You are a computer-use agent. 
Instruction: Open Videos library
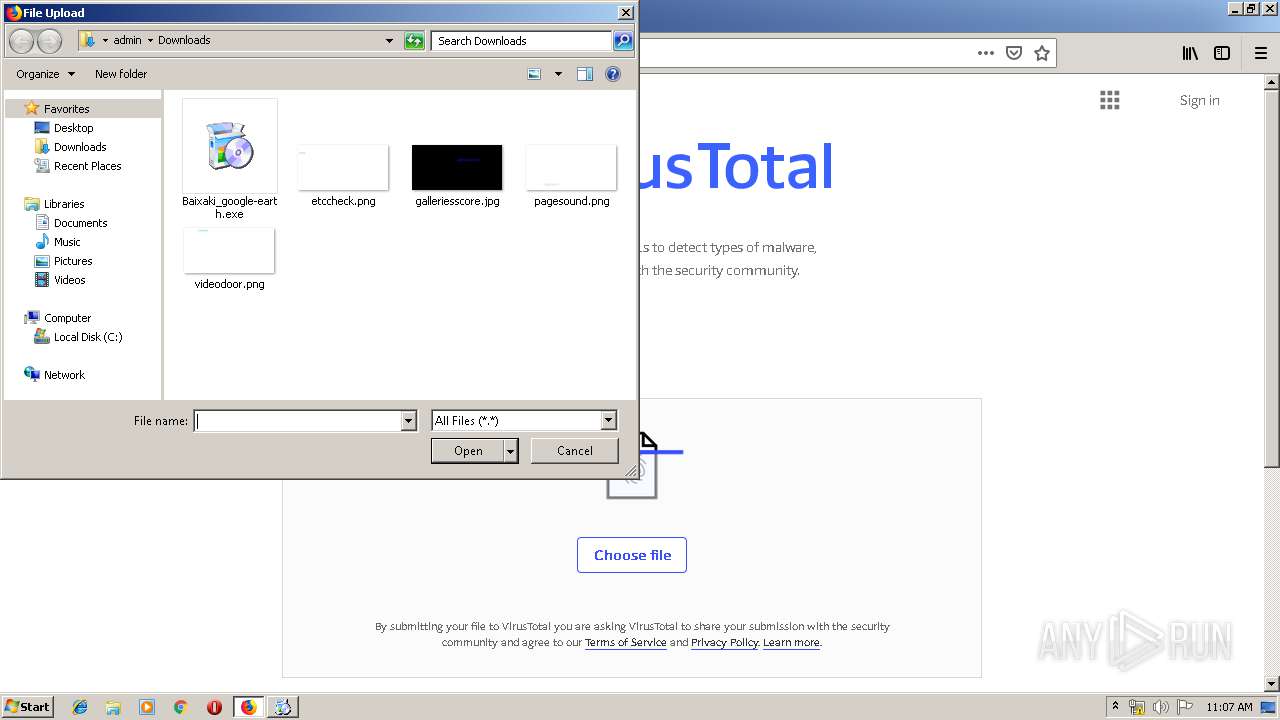[x=69, y=280]
